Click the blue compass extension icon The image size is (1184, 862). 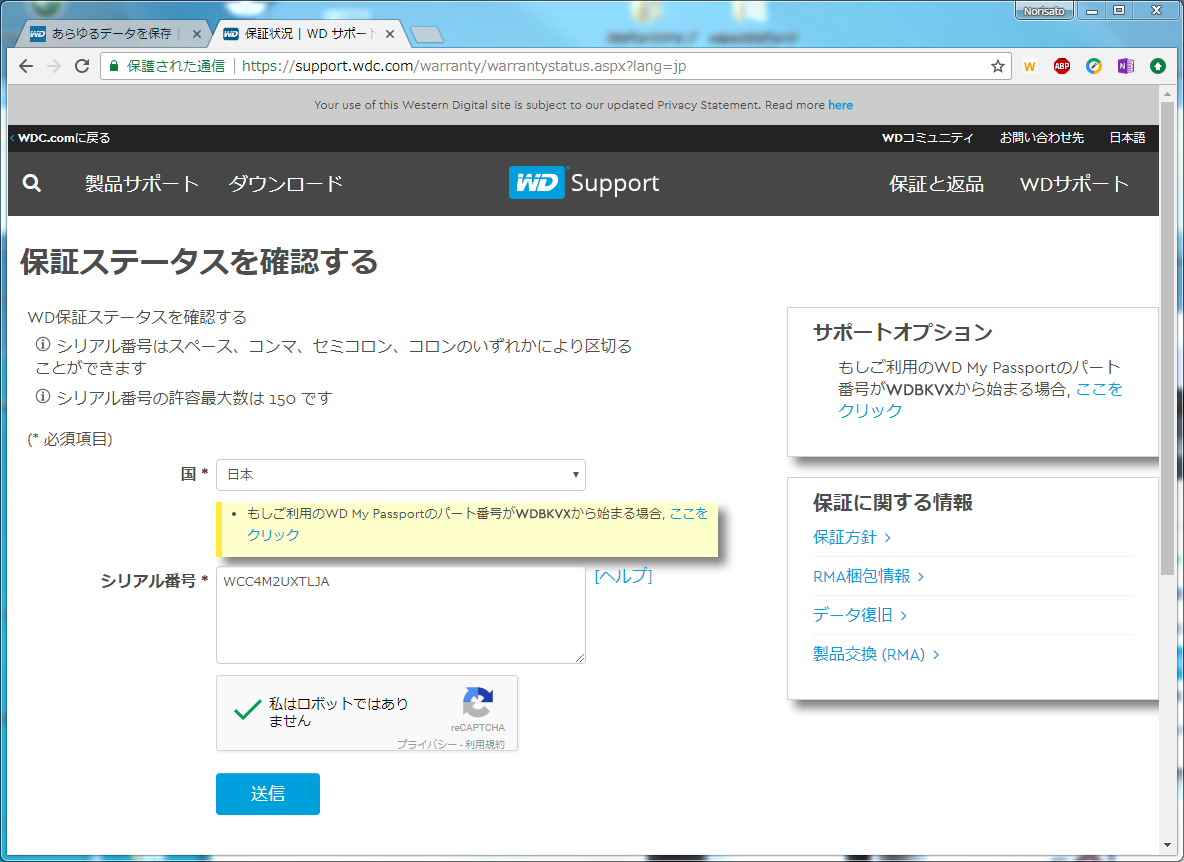tap(1093, 66)
